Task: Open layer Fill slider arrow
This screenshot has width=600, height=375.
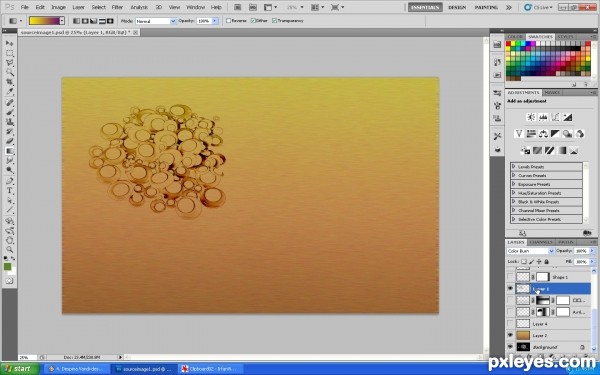Action: pos(593,262)
